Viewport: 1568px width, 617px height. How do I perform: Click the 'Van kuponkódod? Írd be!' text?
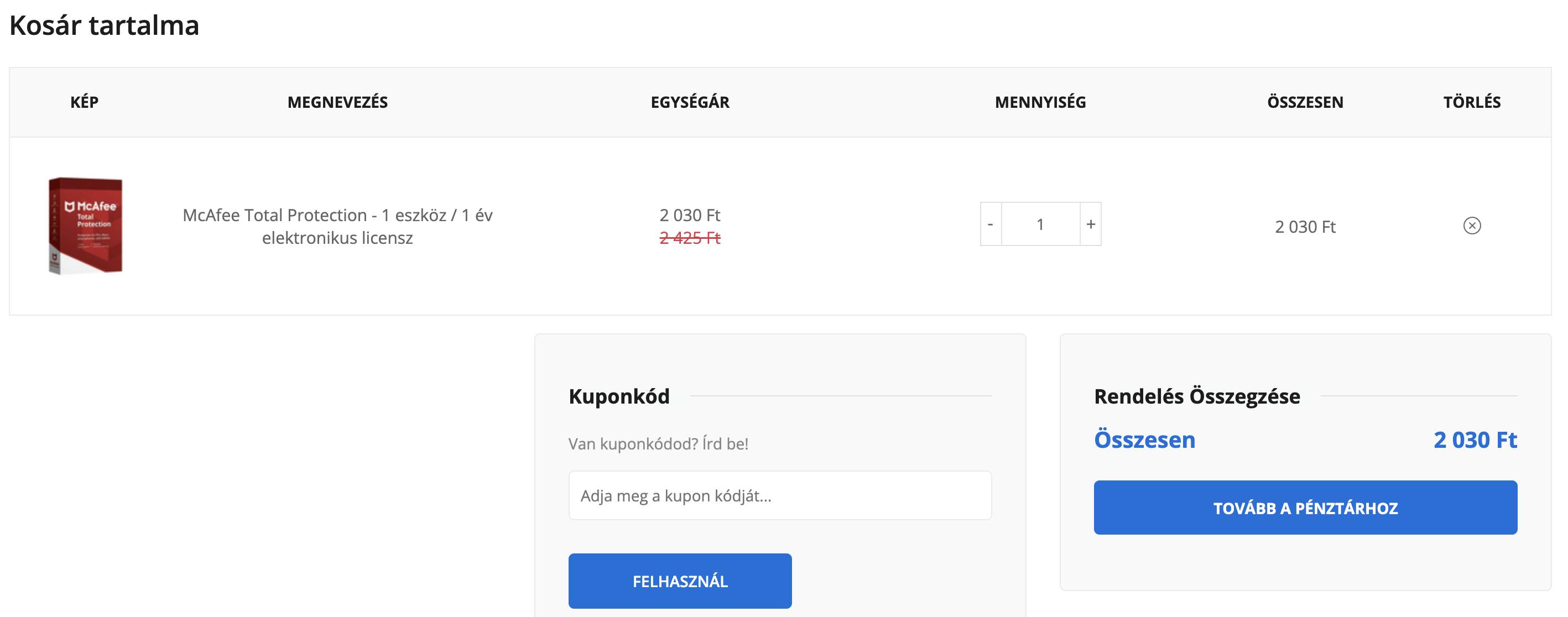(x=658, y=443)
